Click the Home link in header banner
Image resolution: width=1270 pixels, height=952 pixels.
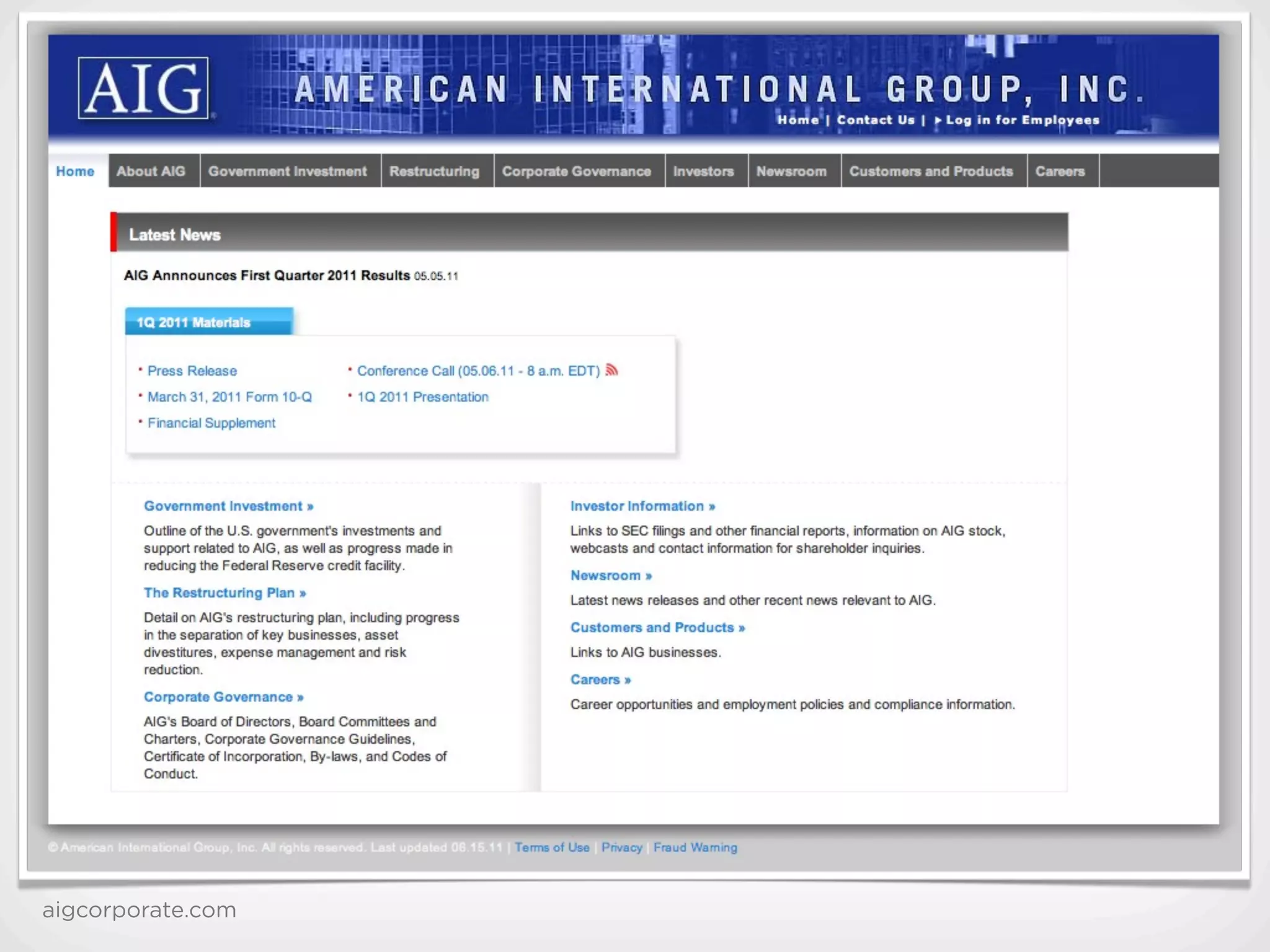click(798, 120)
